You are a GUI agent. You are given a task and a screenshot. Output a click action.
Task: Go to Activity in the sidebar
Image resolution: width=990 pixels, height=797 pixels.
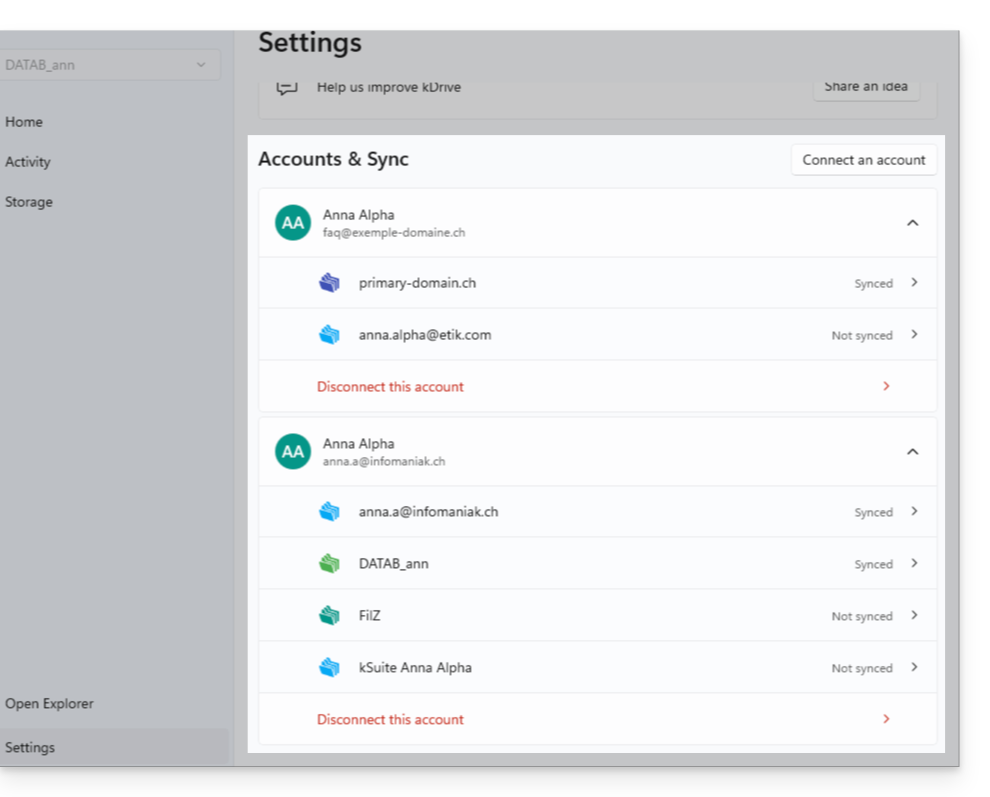(x=28, y=162)
